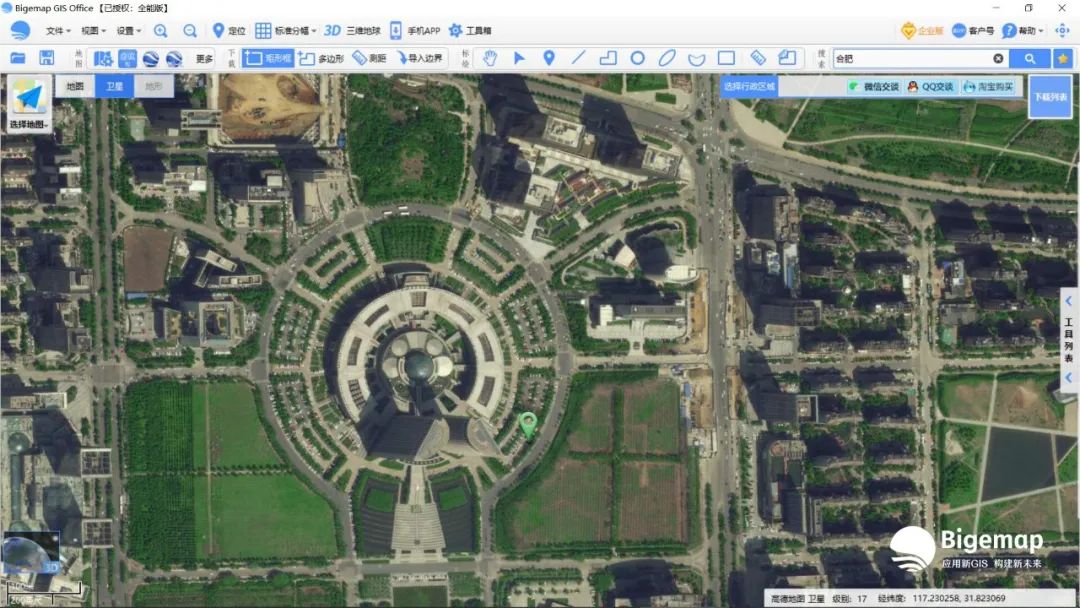Click the blue search magnifier button
1080x608 pixels.
pyautogui.click(x=1030, y=59)
